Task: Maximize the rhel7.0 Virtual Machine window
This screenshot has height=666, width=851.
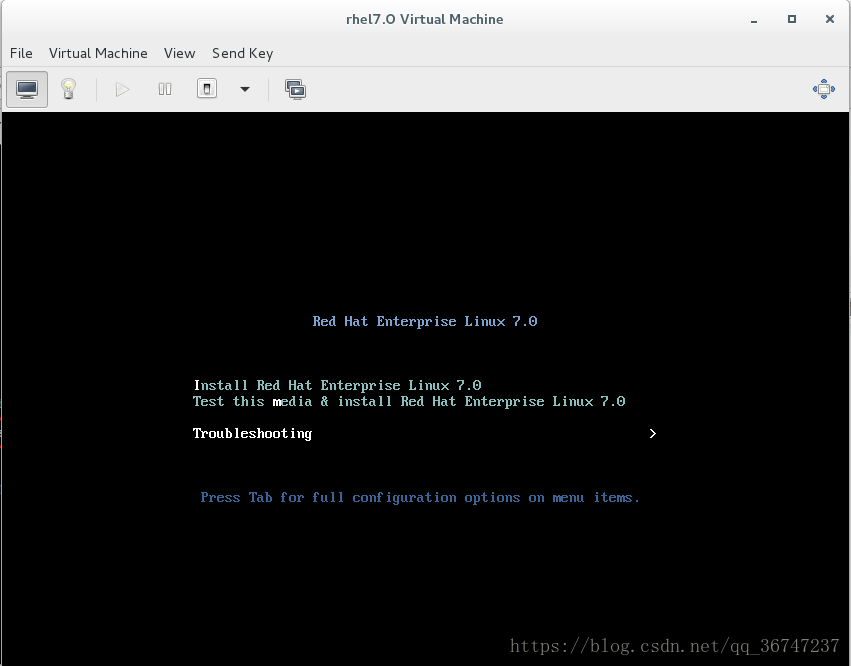Action: pos(792,19)
